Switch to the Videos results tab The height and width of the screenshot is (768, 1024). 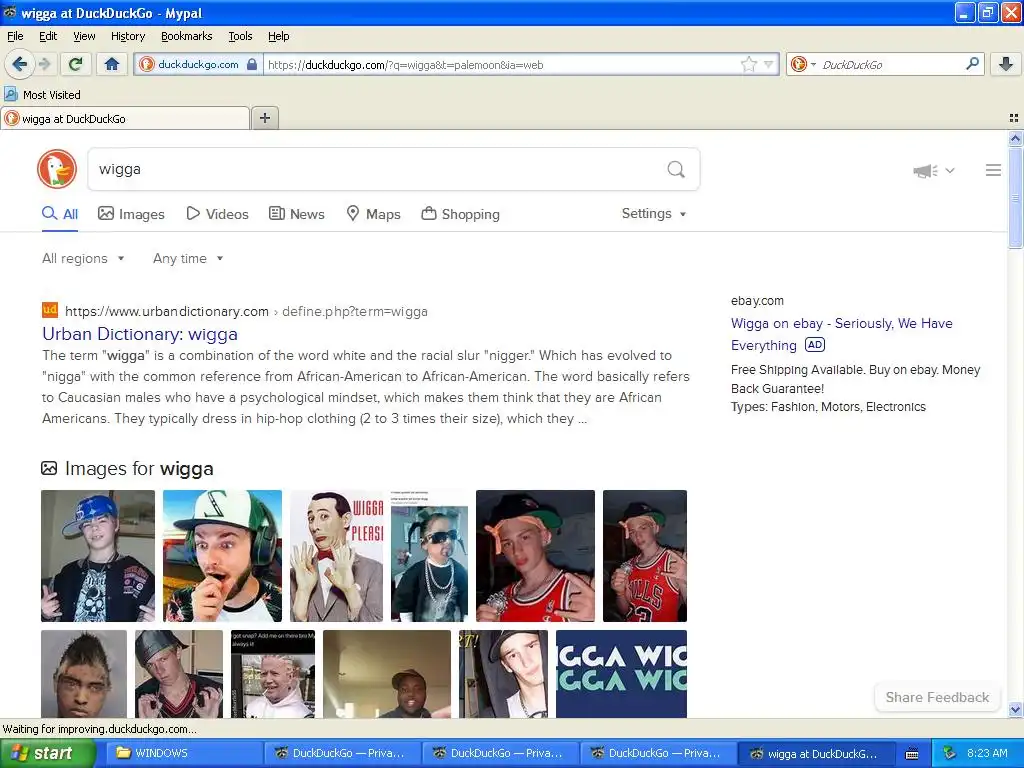pyautogui.click(x=217, y=214)
